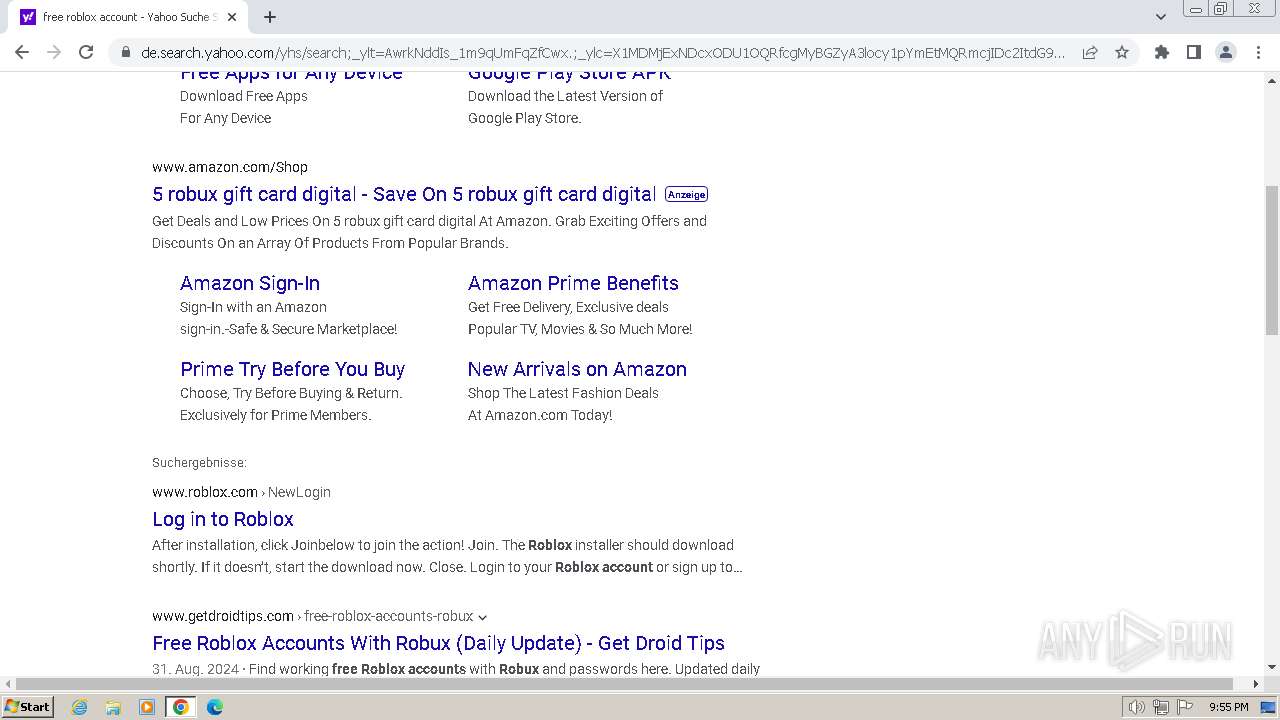Click horizontal scrollbar right arrow

pyautogui.click(x=1256, y=684)
